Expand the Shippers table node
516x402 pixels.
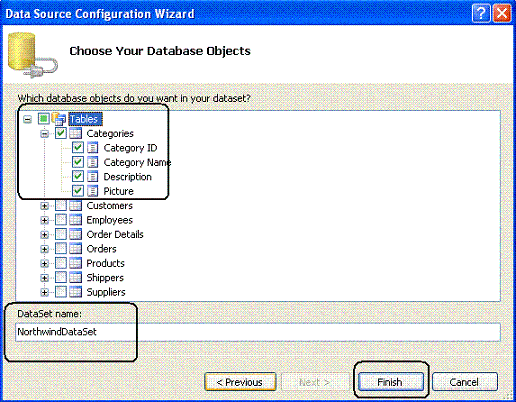pos(44,278)
